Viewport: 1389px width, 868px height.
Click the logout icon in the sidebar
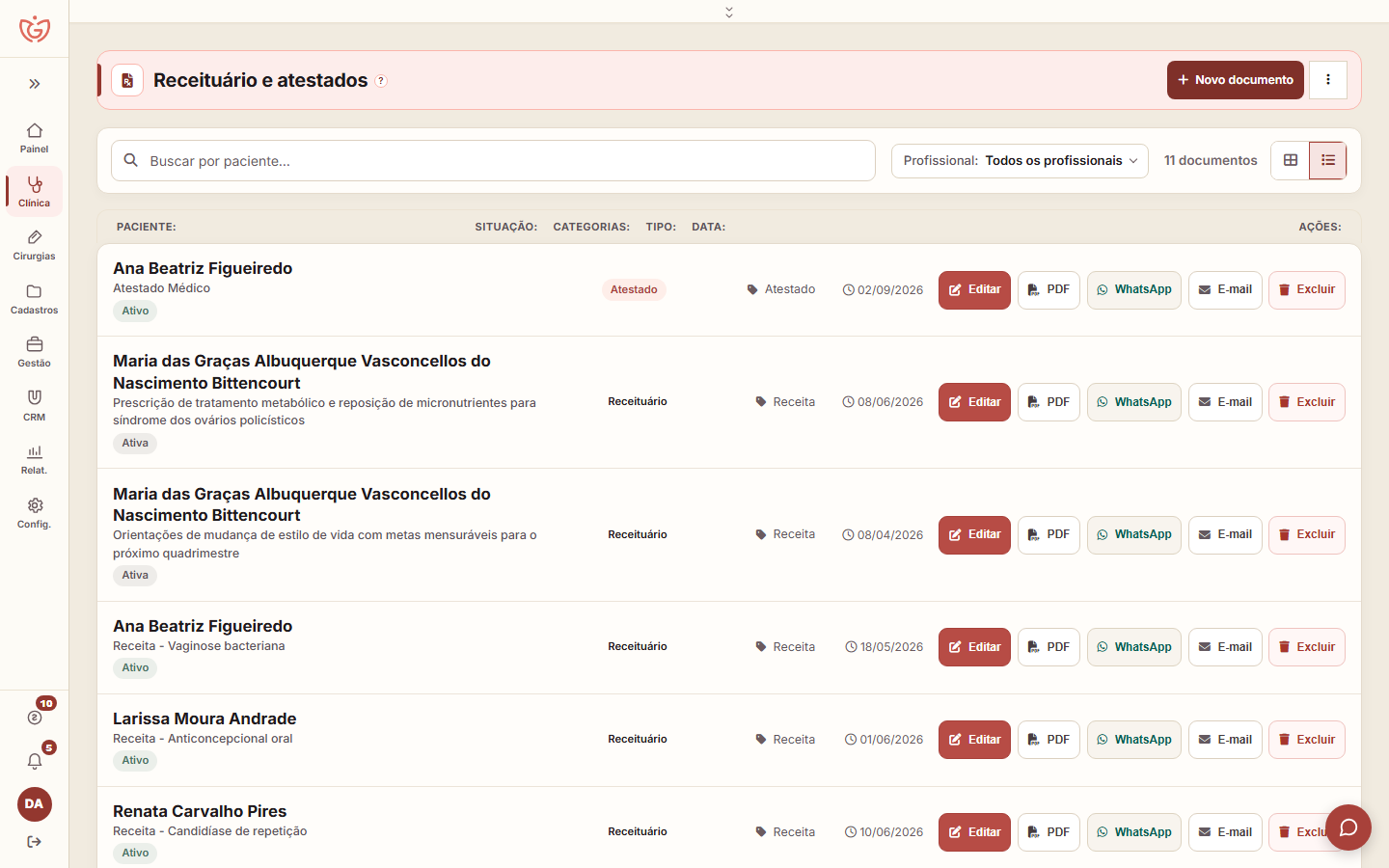tap(35, 842)
